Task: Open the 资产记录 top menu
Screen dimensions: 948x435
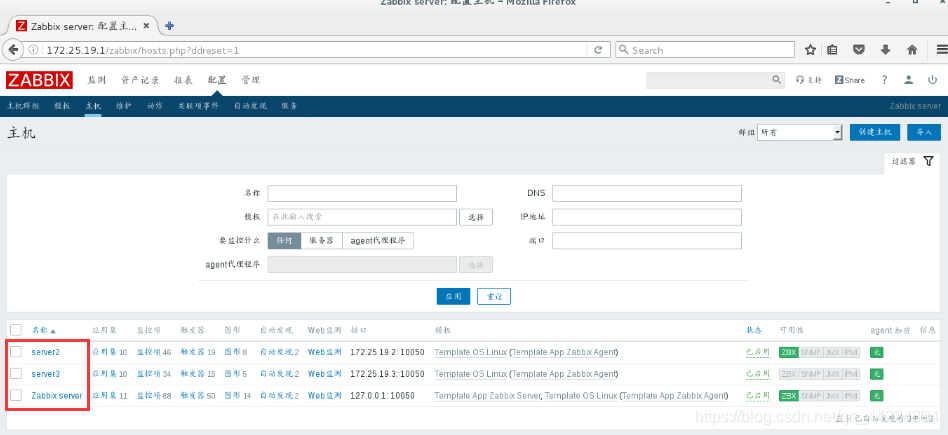Action: [140, 80]
